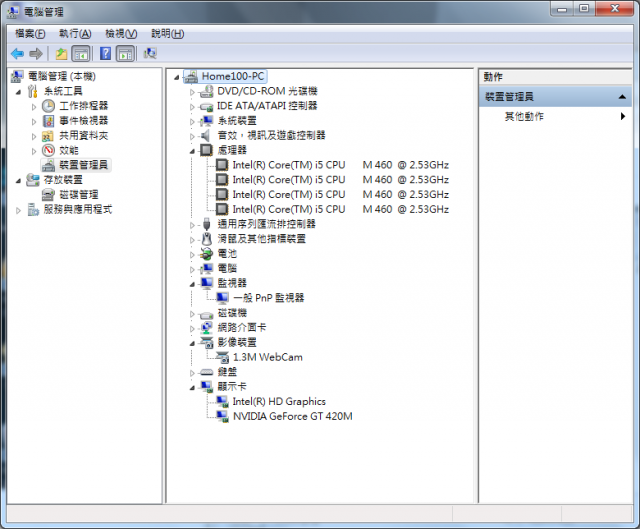Collapse the 影像裝置 node arrow
This screenshot has width=640, height=529.
[x=192, y=344]
